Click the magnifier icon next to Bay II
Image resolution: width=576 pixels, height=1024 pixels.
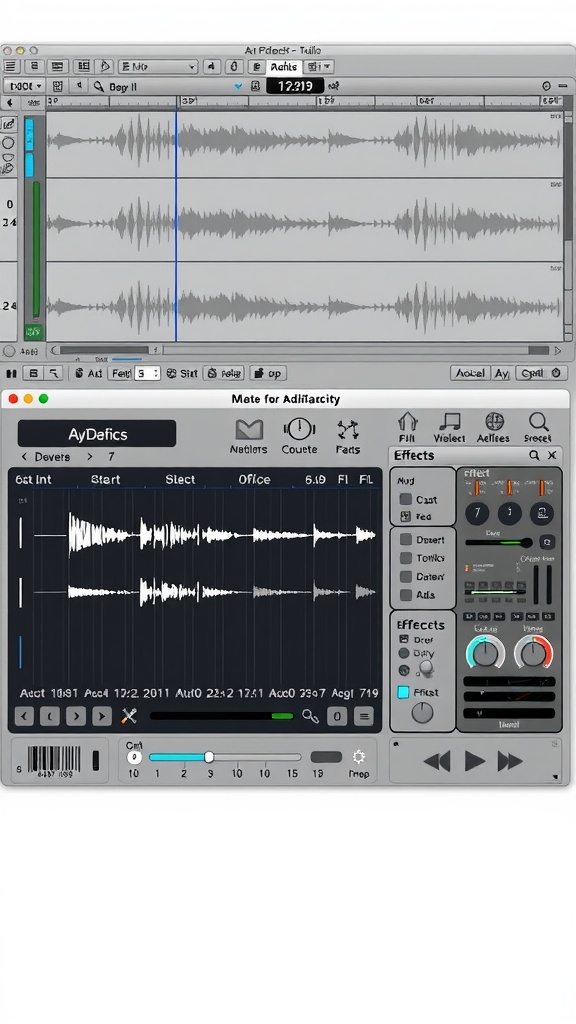click(99, 86)
